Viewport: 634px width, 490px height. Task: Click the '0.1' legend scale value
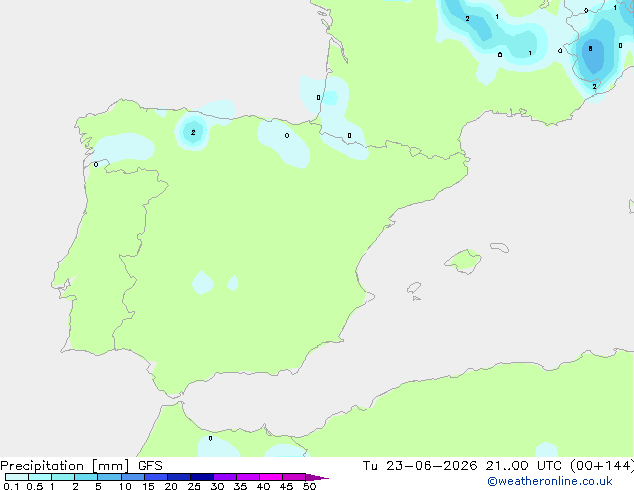tap(11, 486)
